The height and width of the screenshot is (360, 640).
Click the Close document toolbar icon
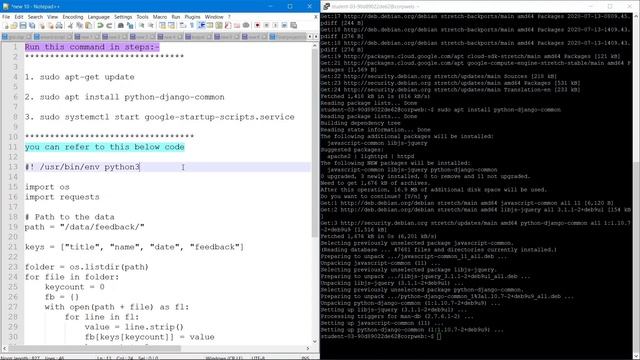(x=42, y=26)
